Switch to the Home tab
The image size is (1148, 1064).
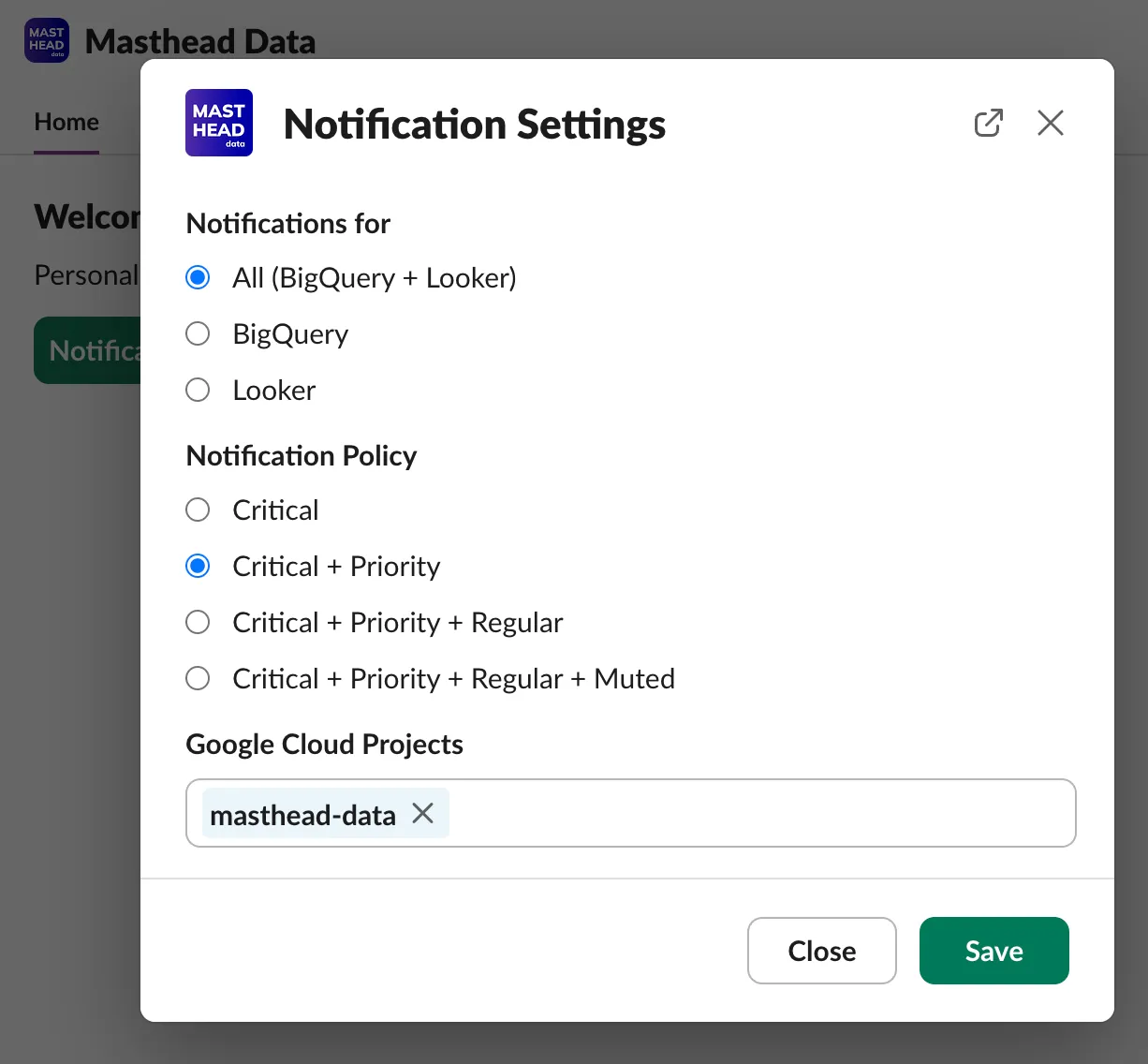(66, 123)
